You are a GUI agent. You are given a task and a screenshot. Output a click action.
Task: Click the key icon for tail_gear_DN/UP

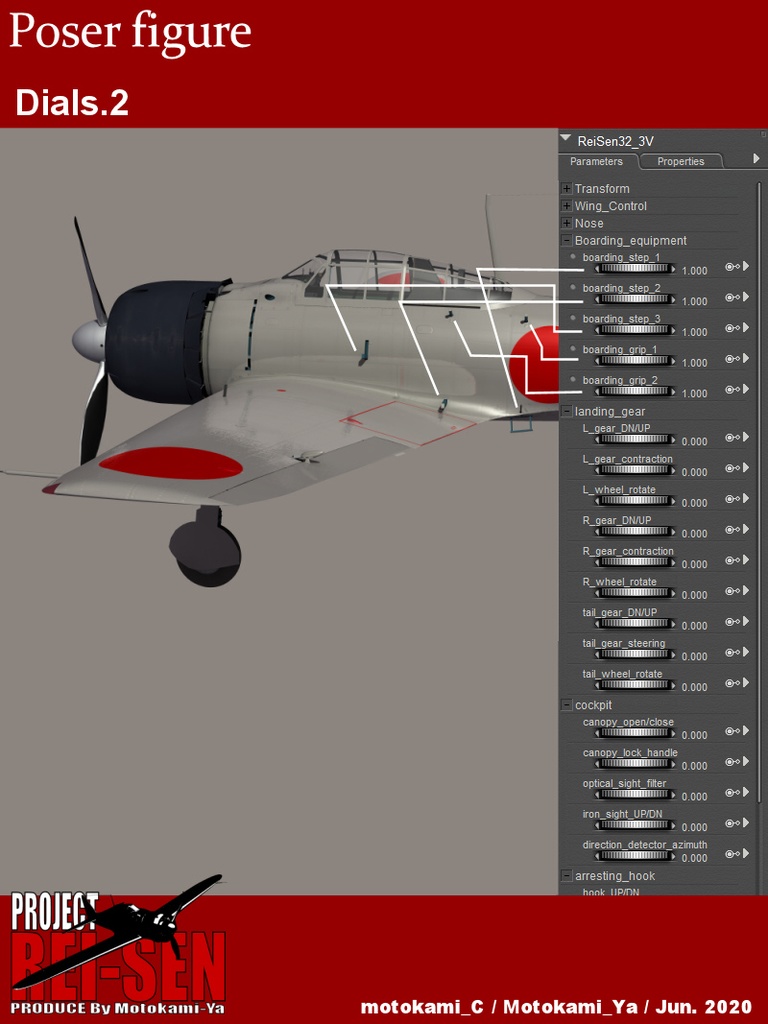coord(732,622)
